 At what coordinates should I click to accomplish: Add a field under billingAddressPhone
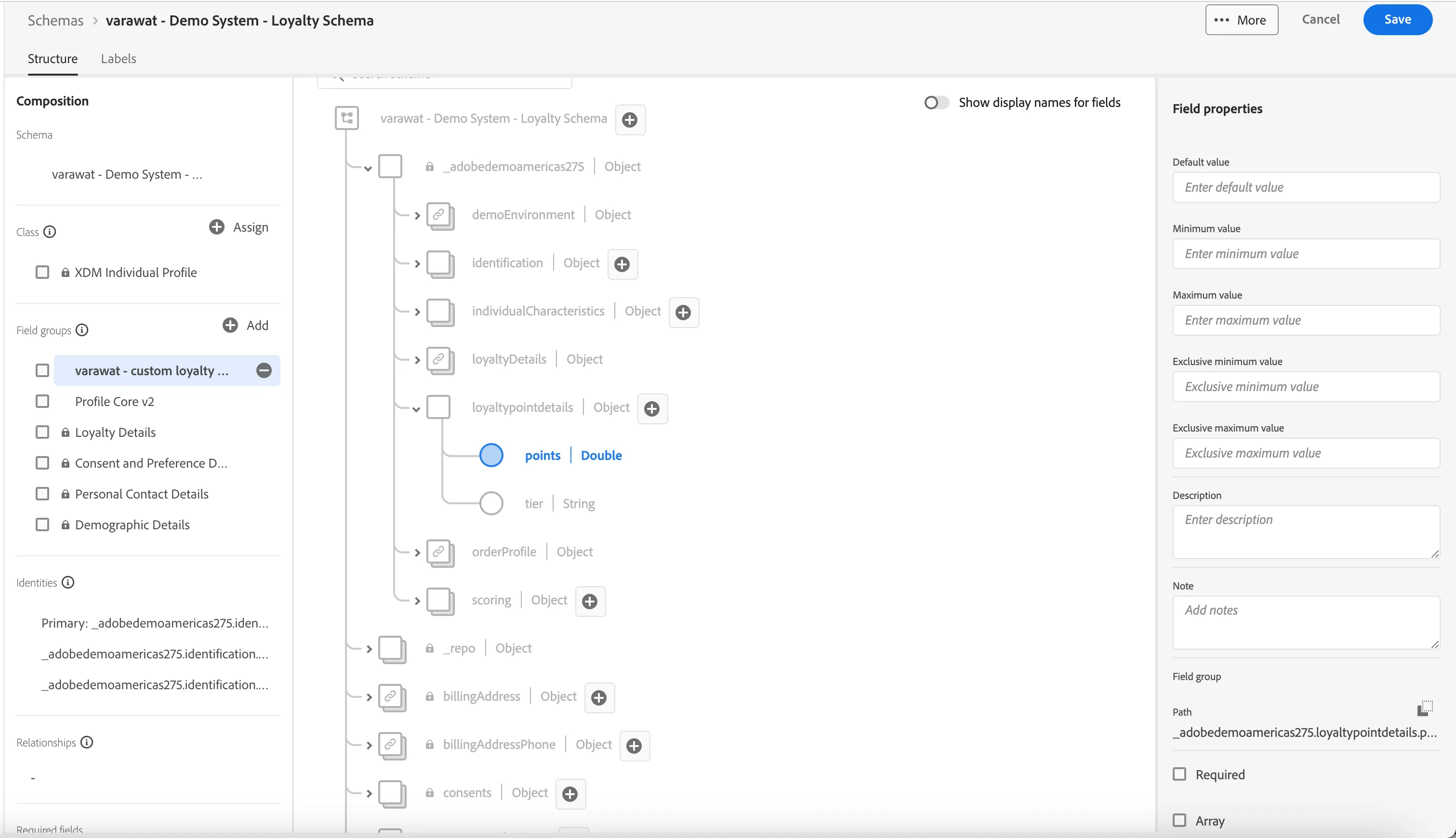click(634, 746)
